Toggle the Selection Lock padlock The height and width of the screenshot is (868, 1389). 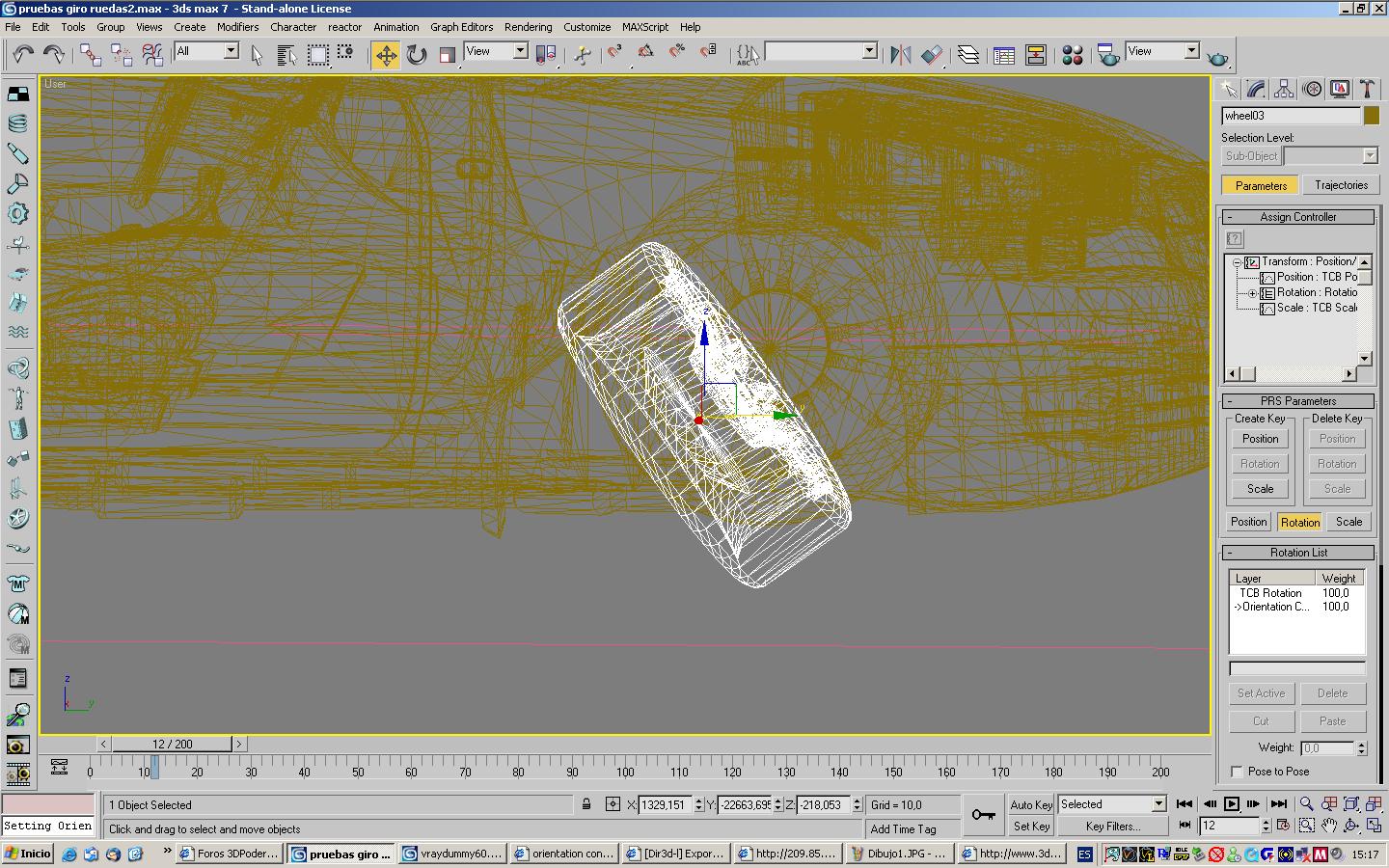point(586,804)
